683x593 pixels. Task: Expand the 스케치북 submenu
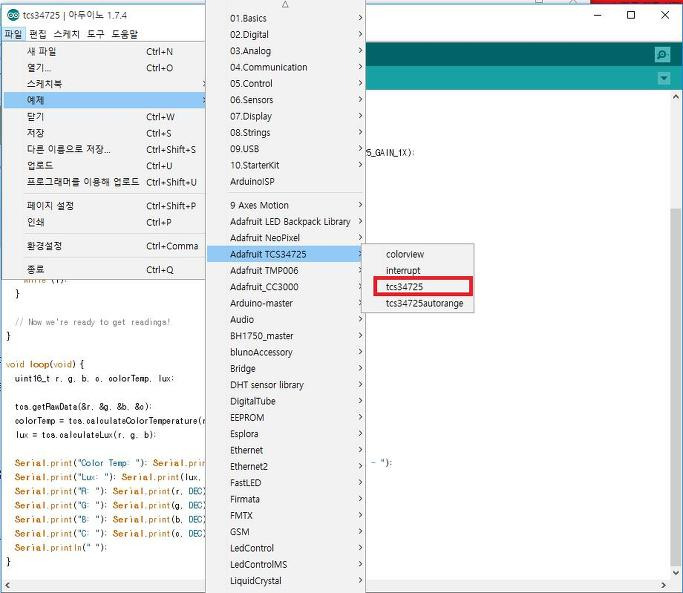pyautogui.click(x=105, y=84)
